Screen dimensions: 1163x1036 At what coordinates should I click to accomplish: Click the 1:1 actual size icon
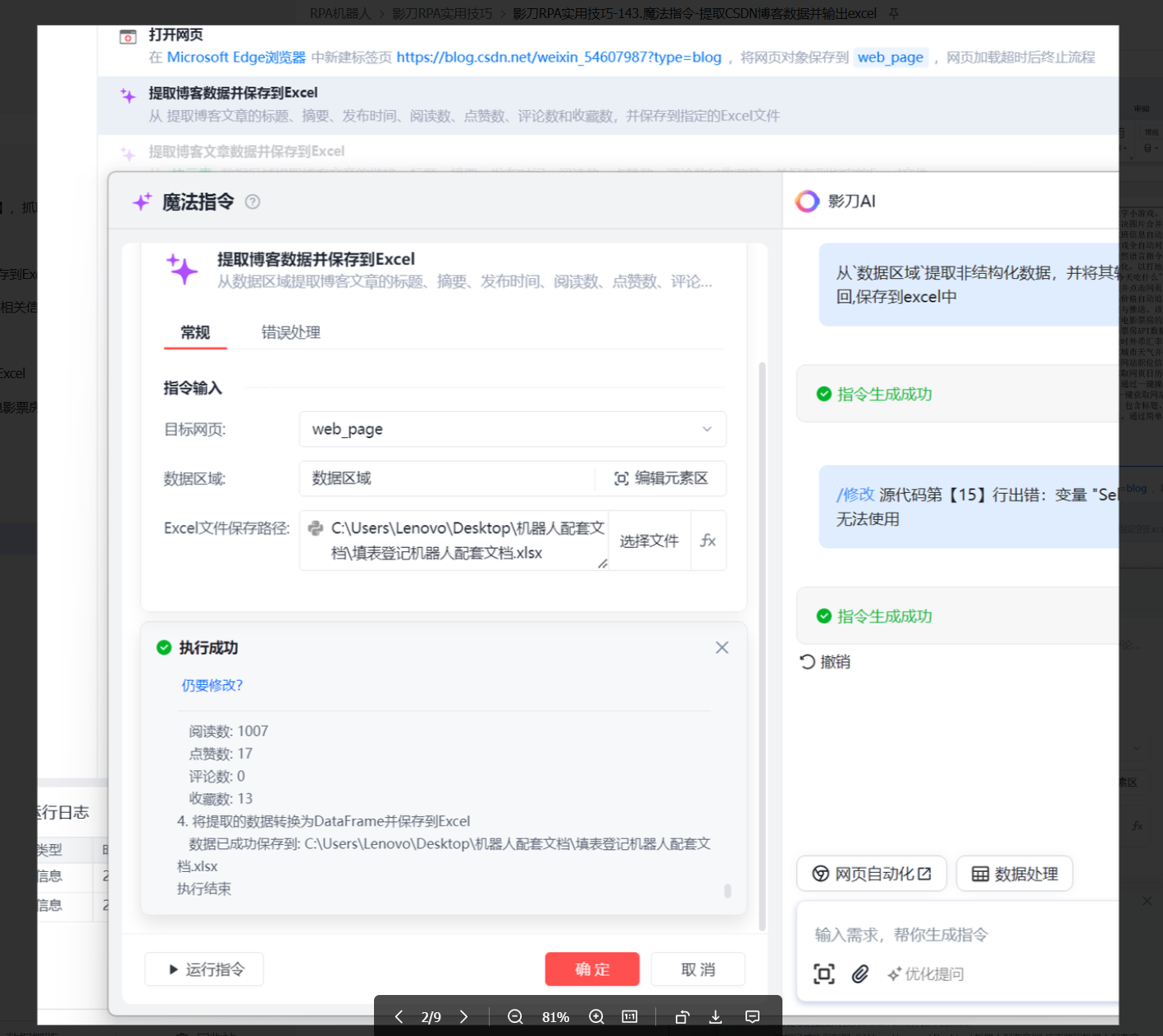(x=629, y=1016)
